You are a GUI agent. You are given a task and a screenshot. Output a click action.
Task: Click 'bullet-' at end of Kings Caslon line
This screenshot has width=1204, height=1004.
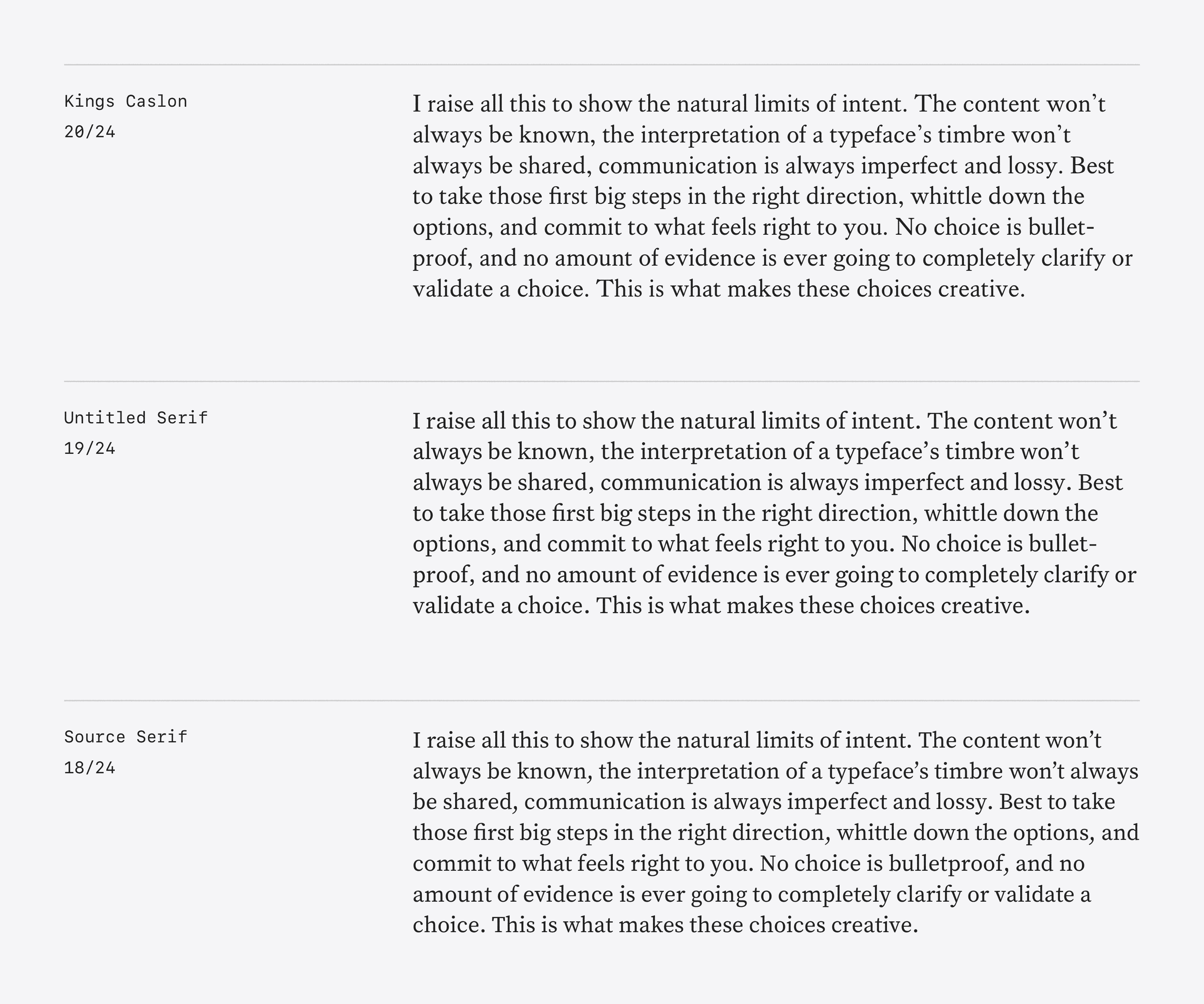(1061, 227)
